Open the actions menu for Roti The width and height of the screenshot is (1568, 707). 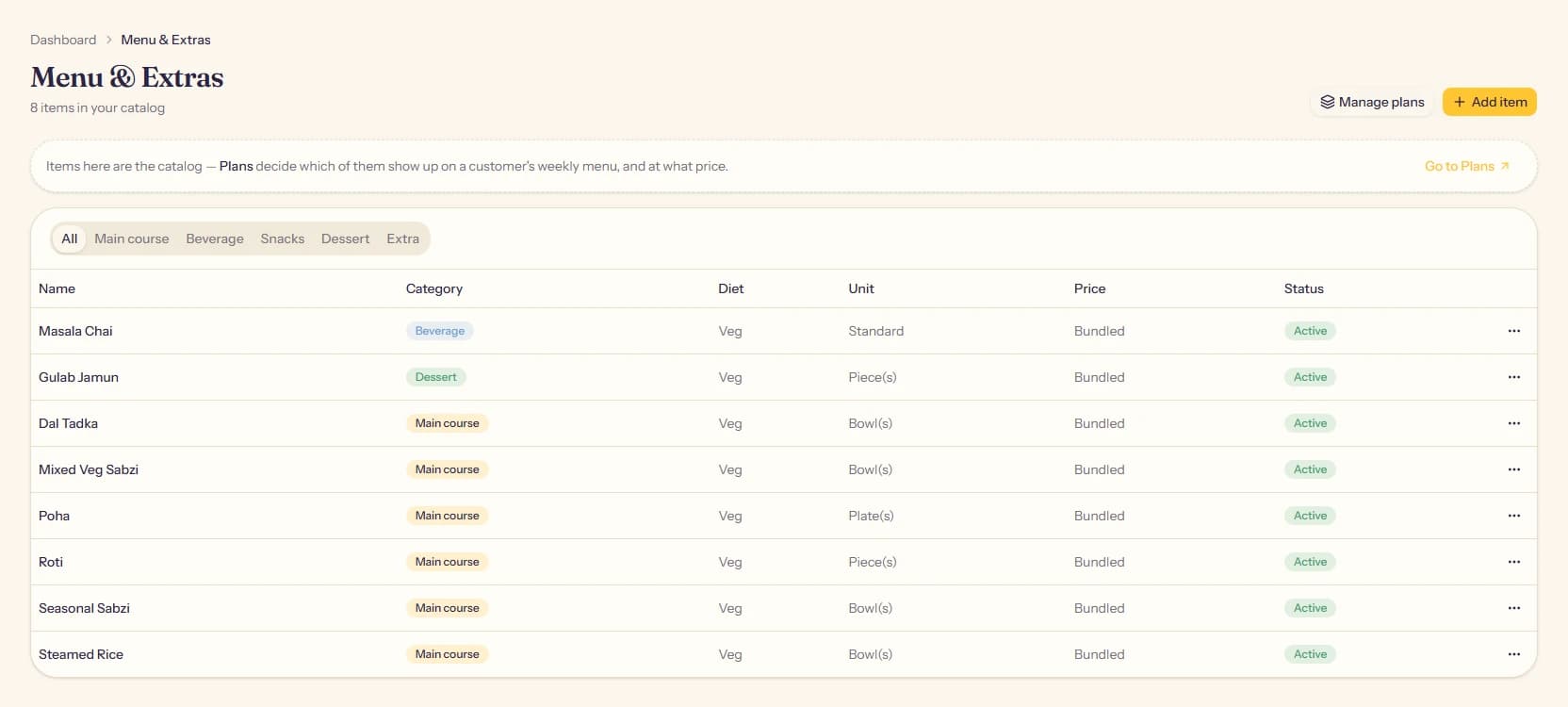[1513, 562]
